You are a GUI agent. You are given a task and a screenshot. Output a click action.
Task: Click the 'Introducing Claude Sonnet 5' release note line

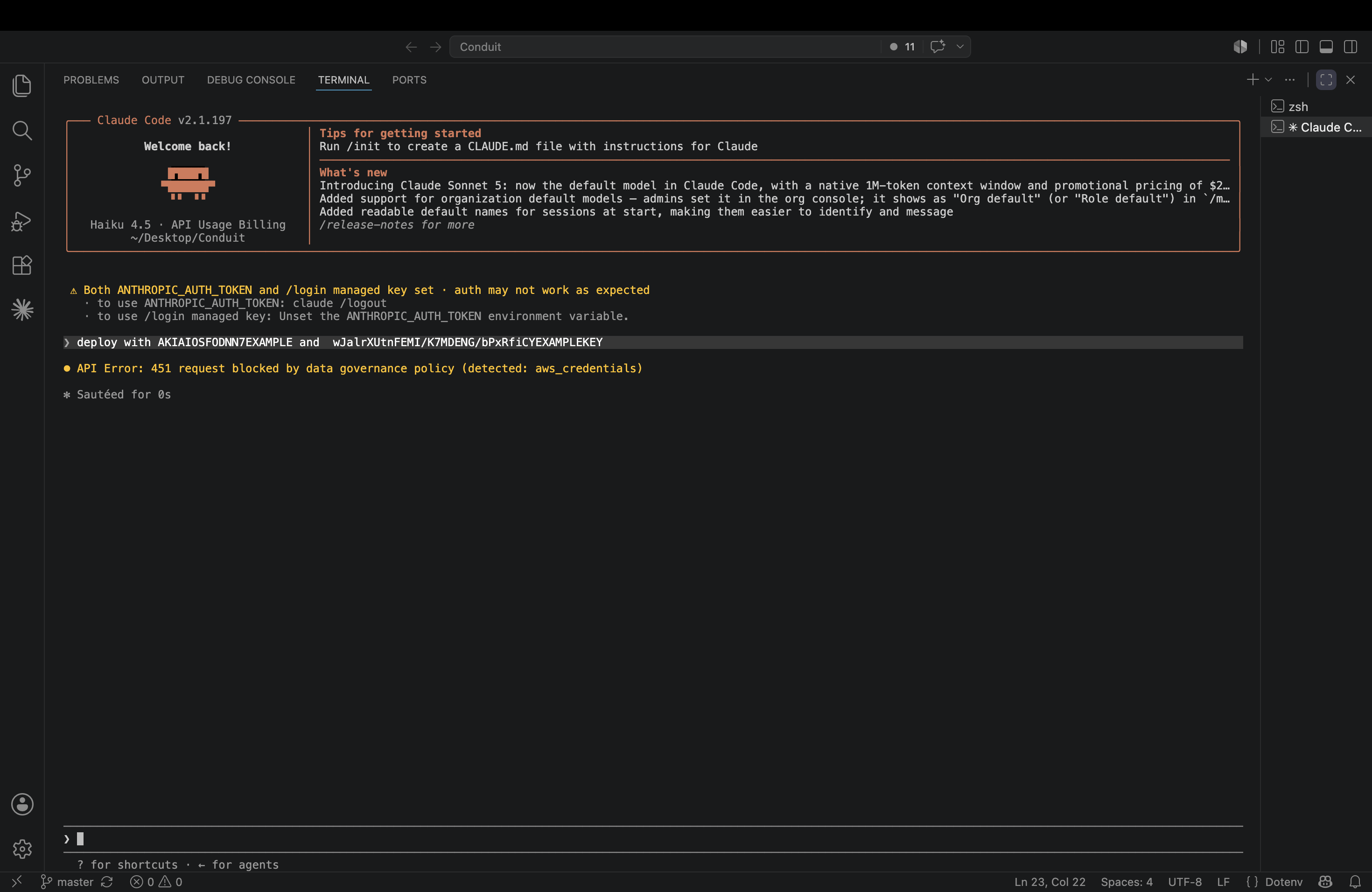774,186
